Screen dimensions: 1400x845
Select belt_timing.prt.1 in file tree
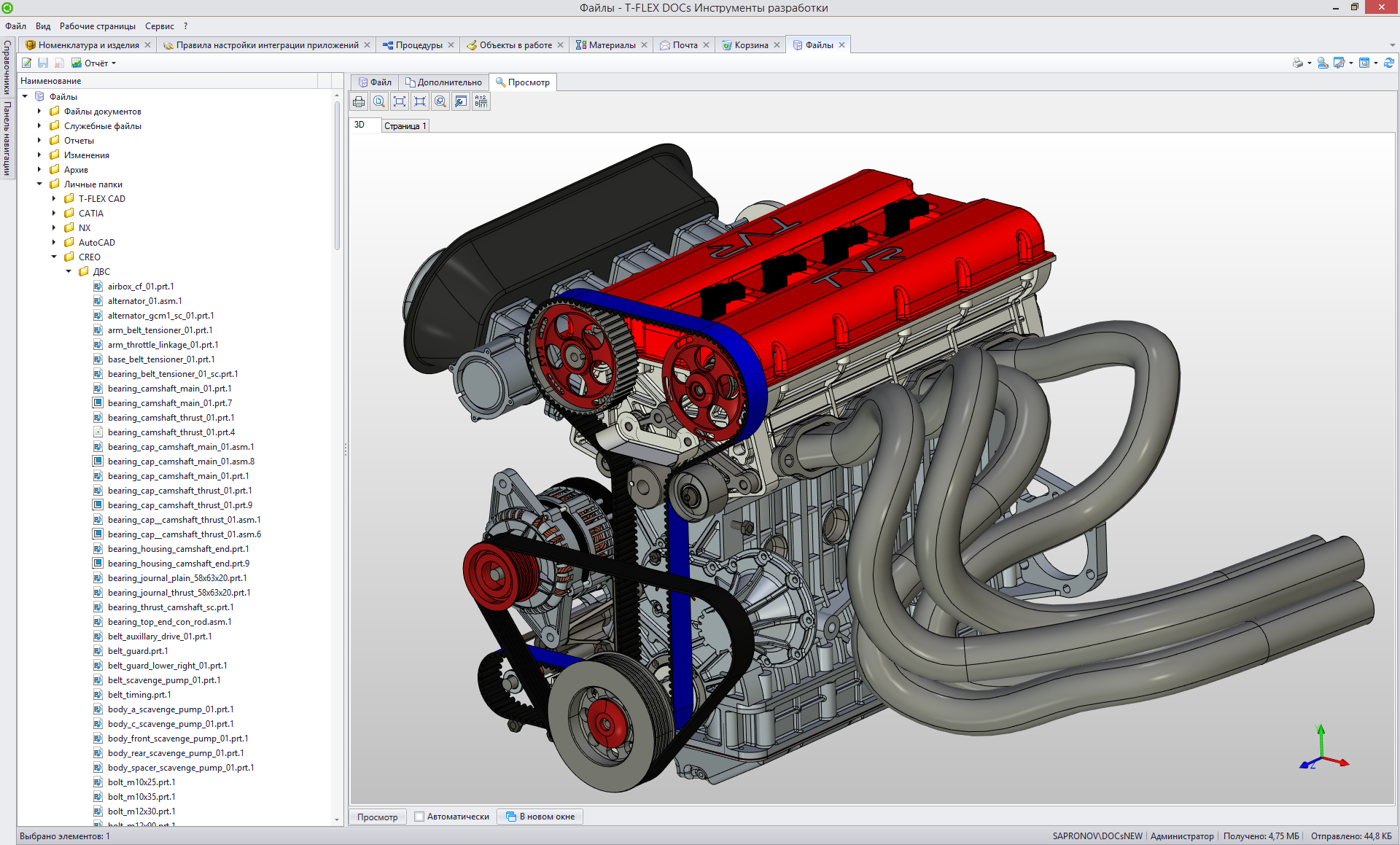tap(139, 695)
